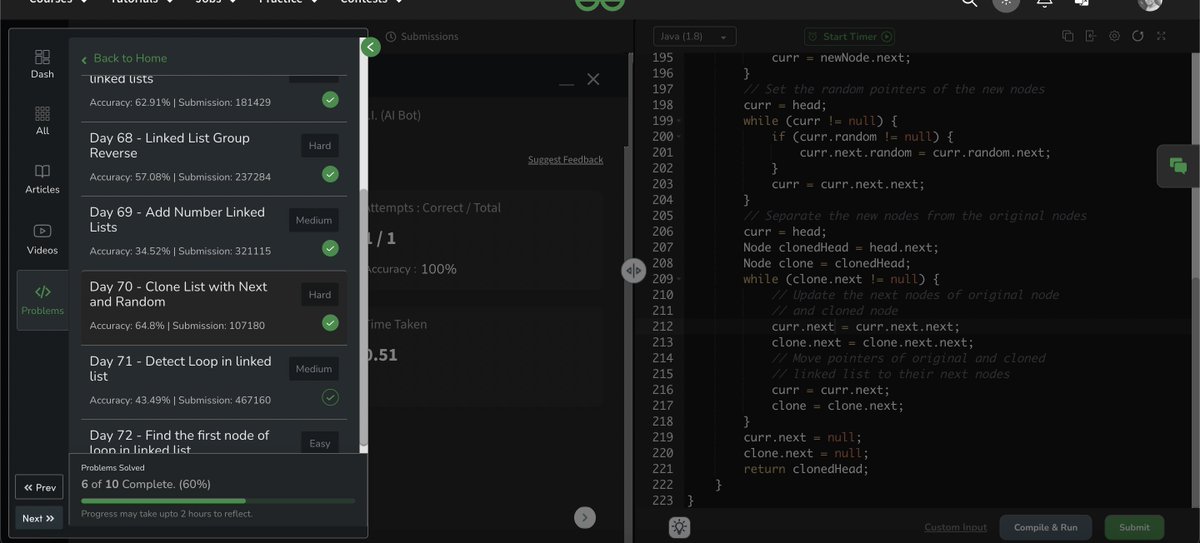
Task: Click the Easy badge on Day 72
Action: tap(320, 443)
